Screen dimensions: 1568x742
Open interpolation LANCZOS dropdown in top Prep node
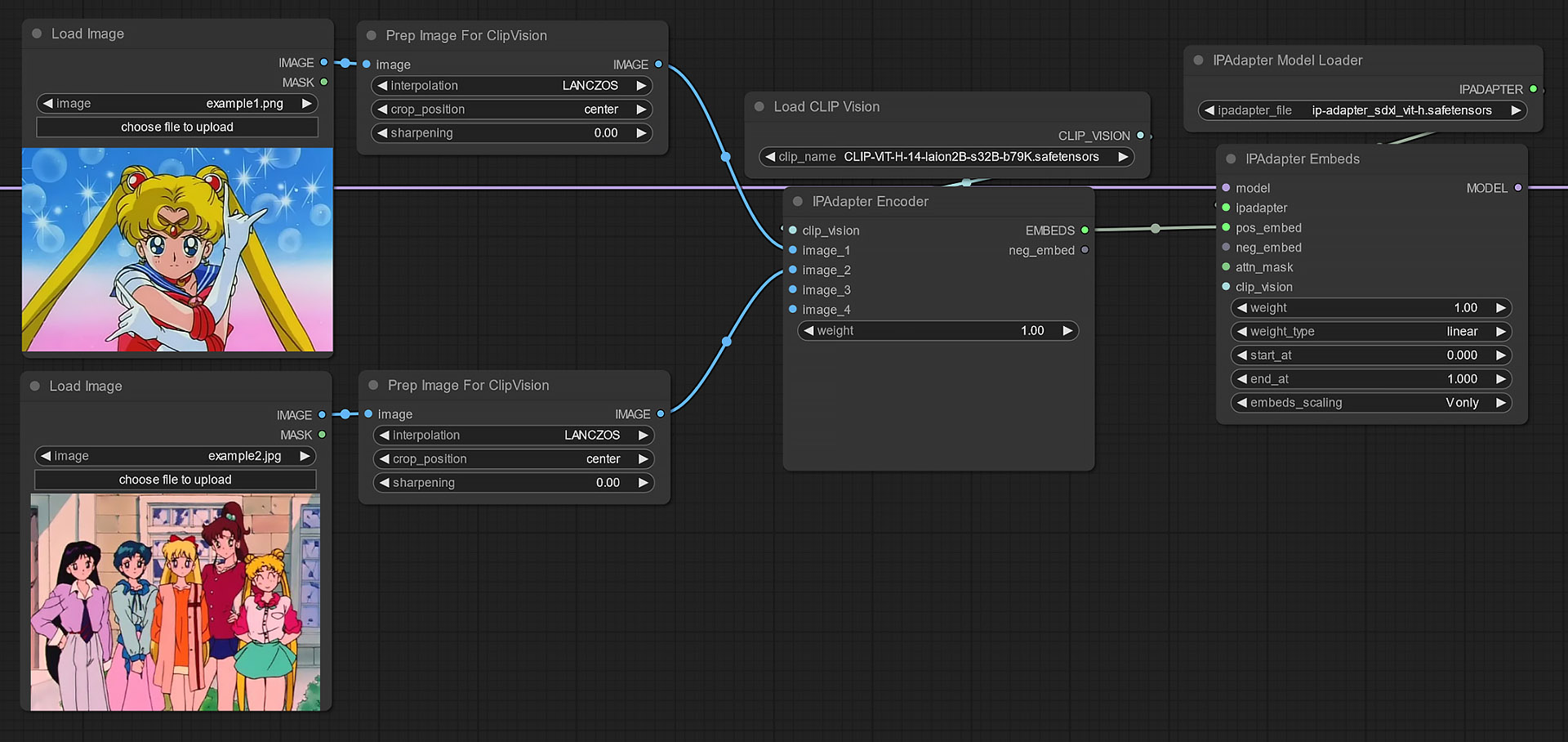(x=512, y=86)
